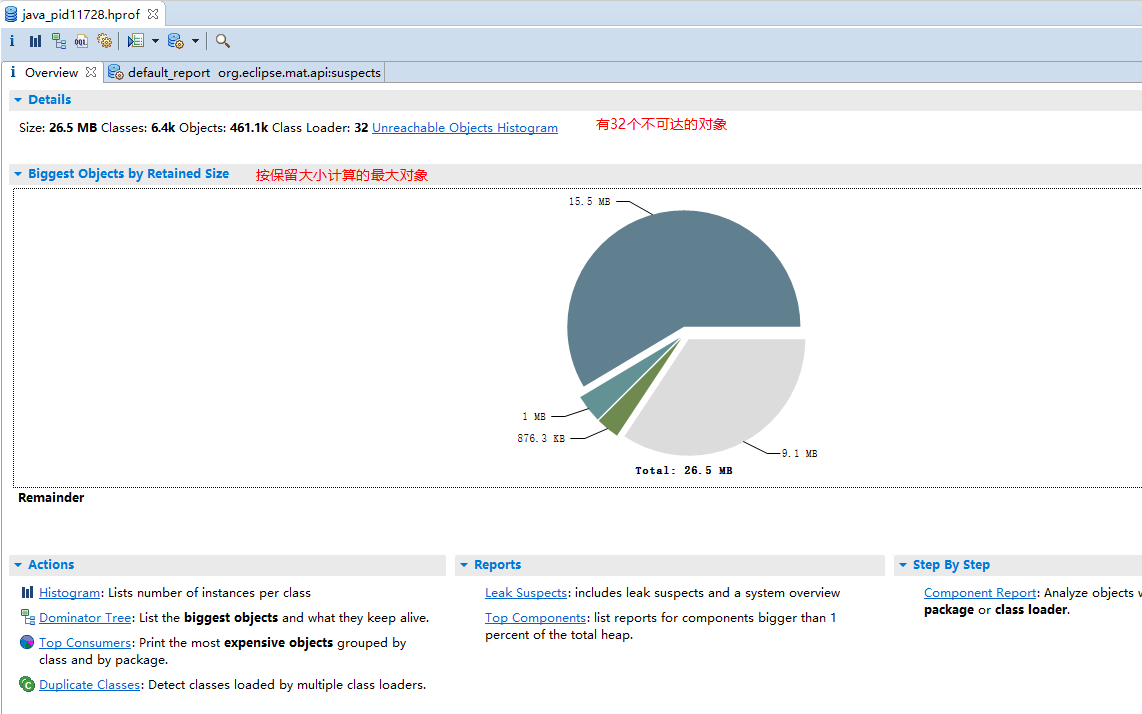Open Histogram from toolbar bar-chart icon
Viewport: 1142px width, 714px height.
(x=35, y=41)
